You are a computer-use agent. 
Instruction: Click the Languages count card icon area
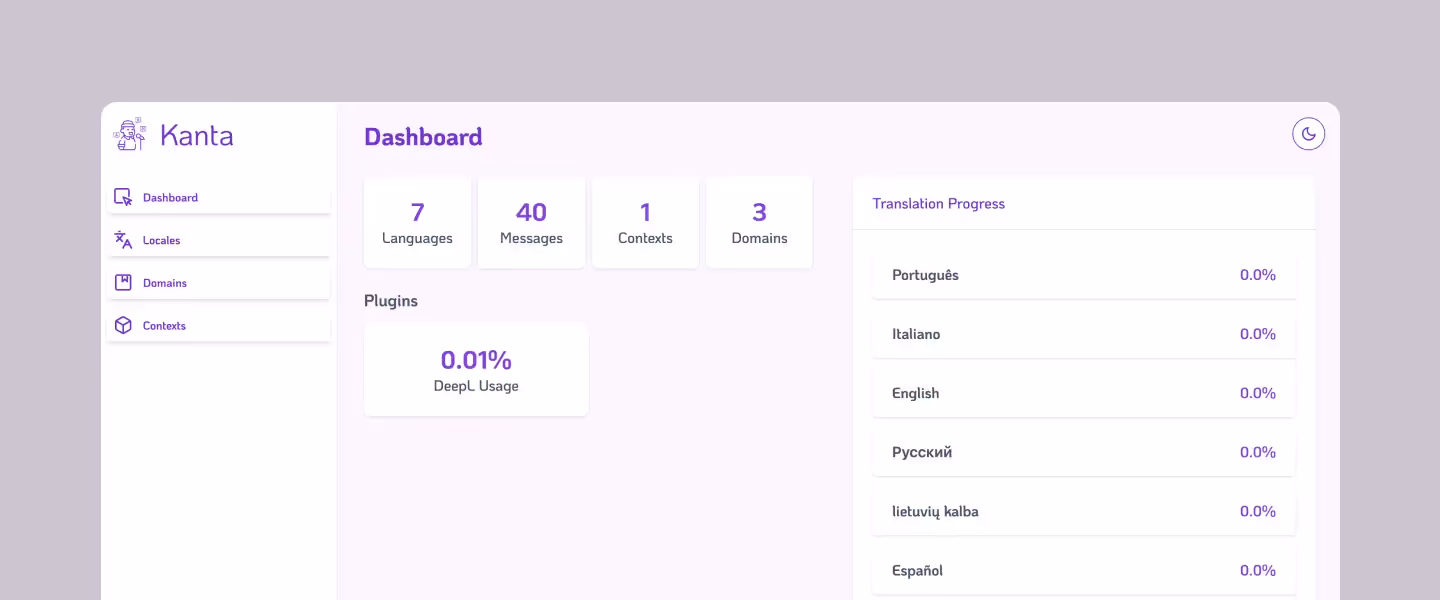(x=417, y=222)
